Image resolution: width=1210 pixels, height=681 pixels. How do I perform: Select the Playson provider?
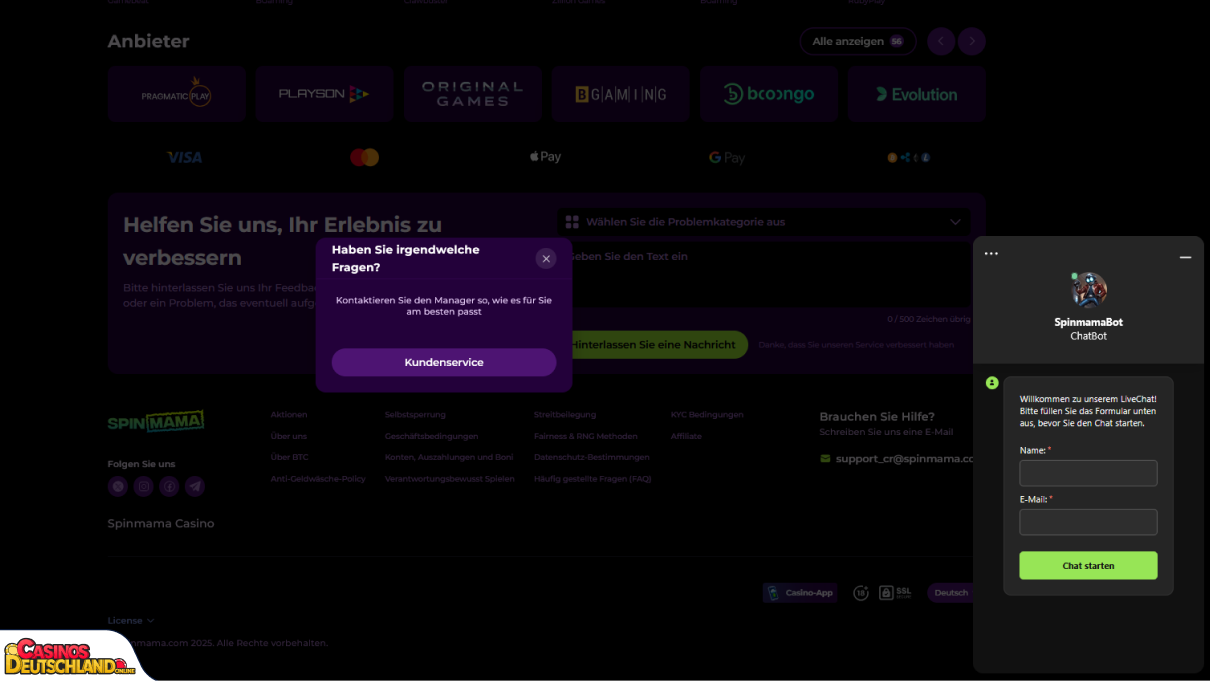point(324,94)
